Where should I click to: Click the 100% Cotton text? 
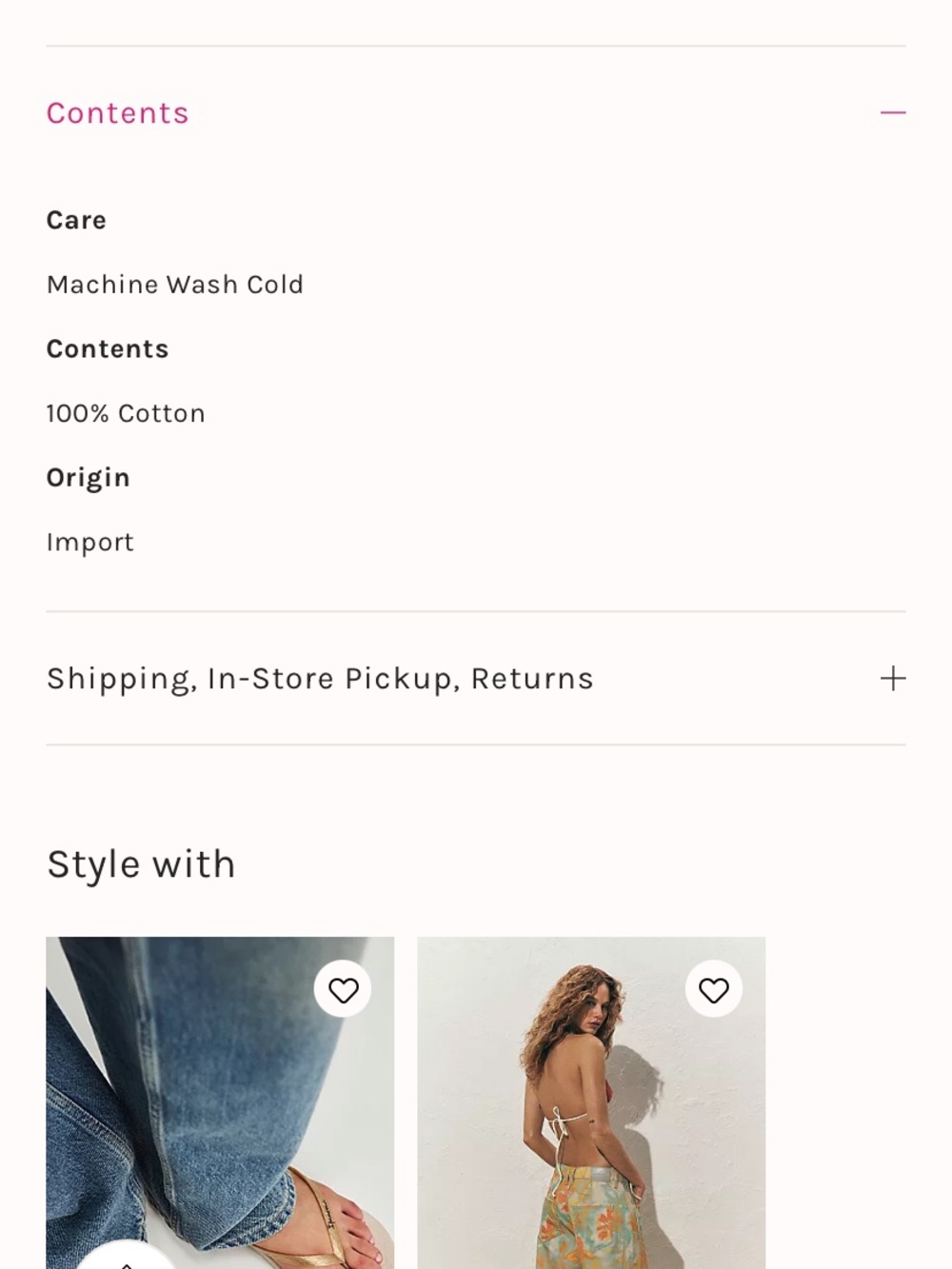(126, 413)
